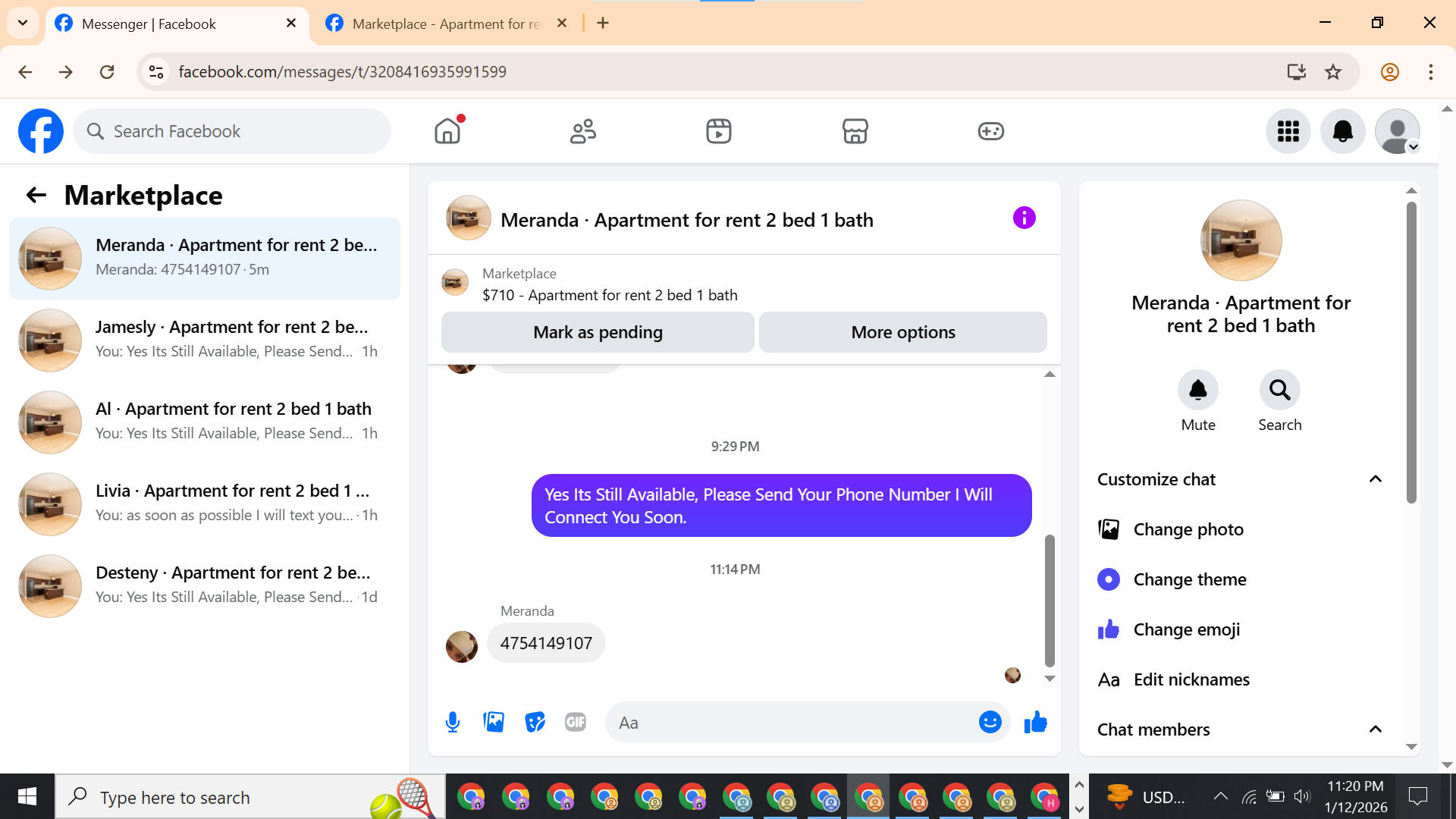Open the emoji picker in message box

click(990, 722)
